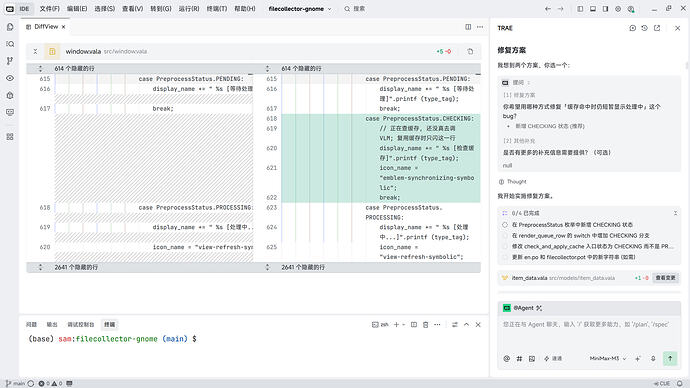Copy window.vala file path icon

coord(470,51)
